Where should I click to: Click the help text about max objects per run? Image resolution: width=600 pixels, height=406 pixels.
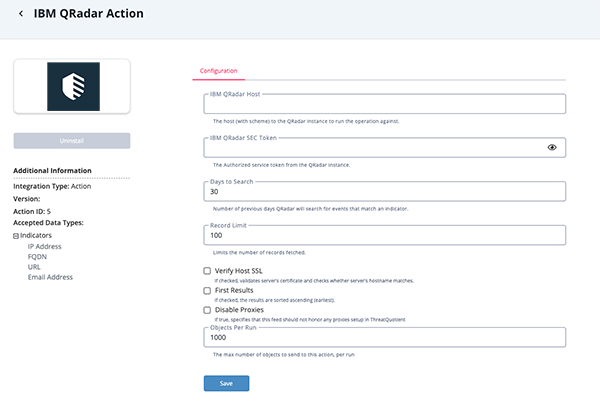(284, 355)
